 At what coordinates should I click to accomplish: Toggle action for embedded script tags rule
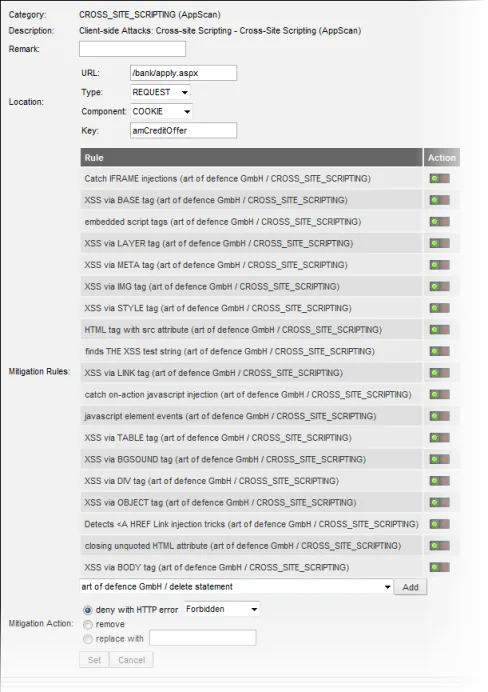440,222
